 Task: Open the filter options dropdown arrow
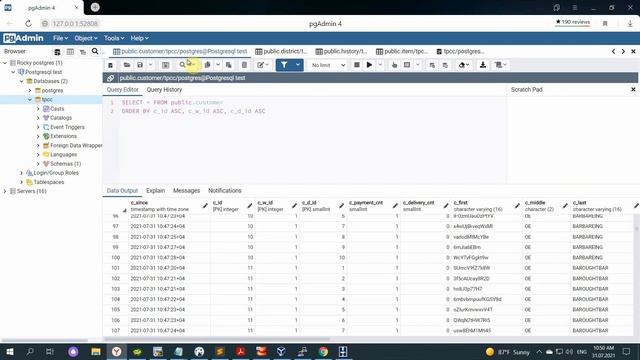[298, 65]
